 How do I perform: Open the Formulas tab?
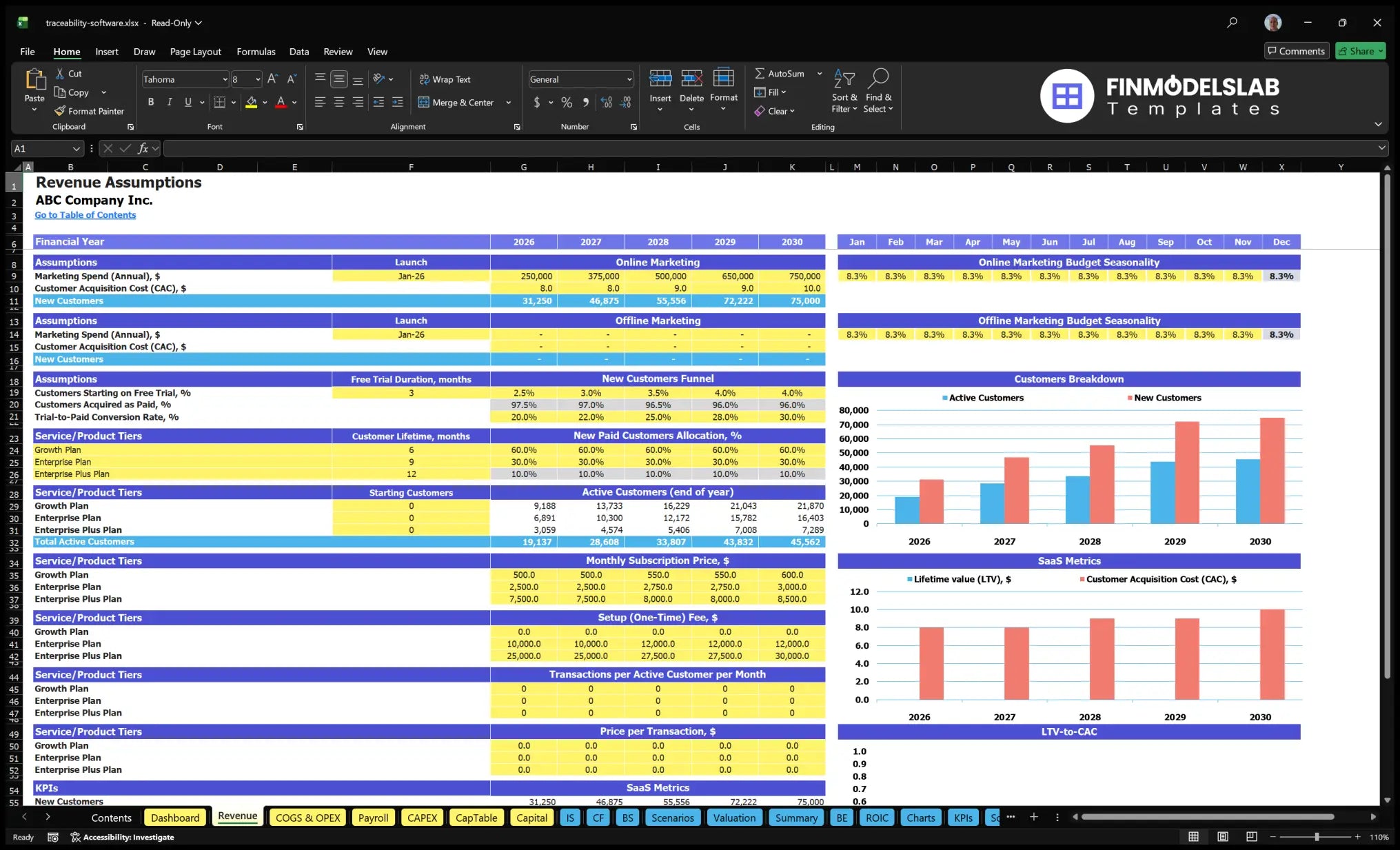pos(256,52)
